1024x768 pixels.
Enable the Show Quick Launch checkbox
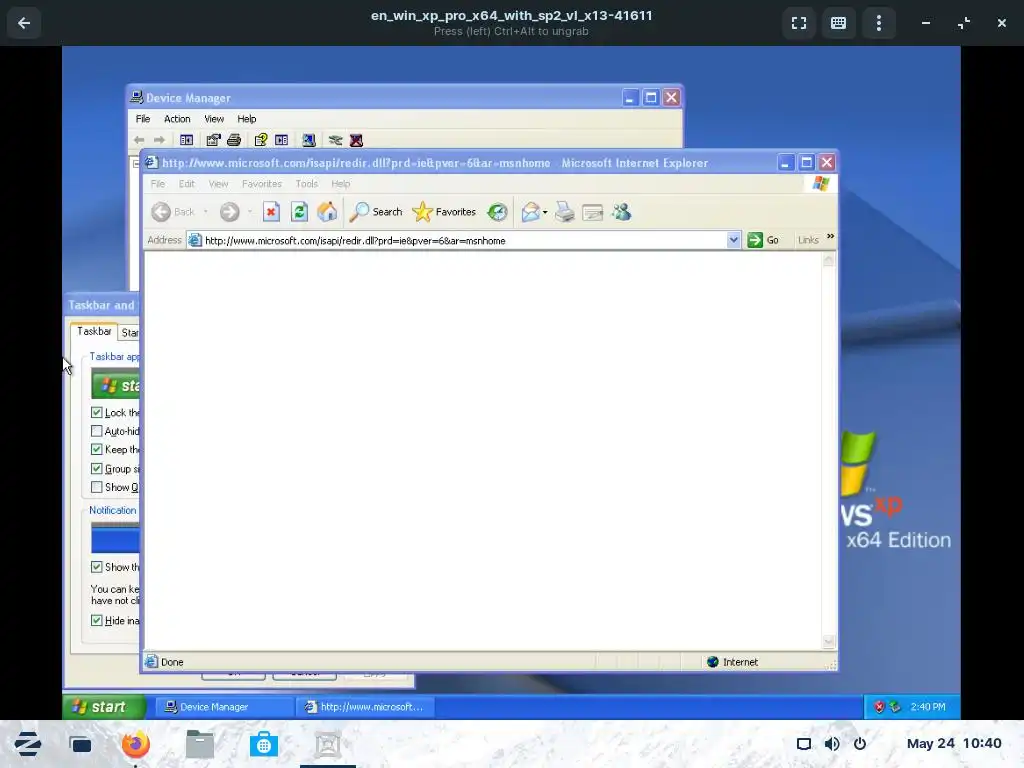(97, 487)
